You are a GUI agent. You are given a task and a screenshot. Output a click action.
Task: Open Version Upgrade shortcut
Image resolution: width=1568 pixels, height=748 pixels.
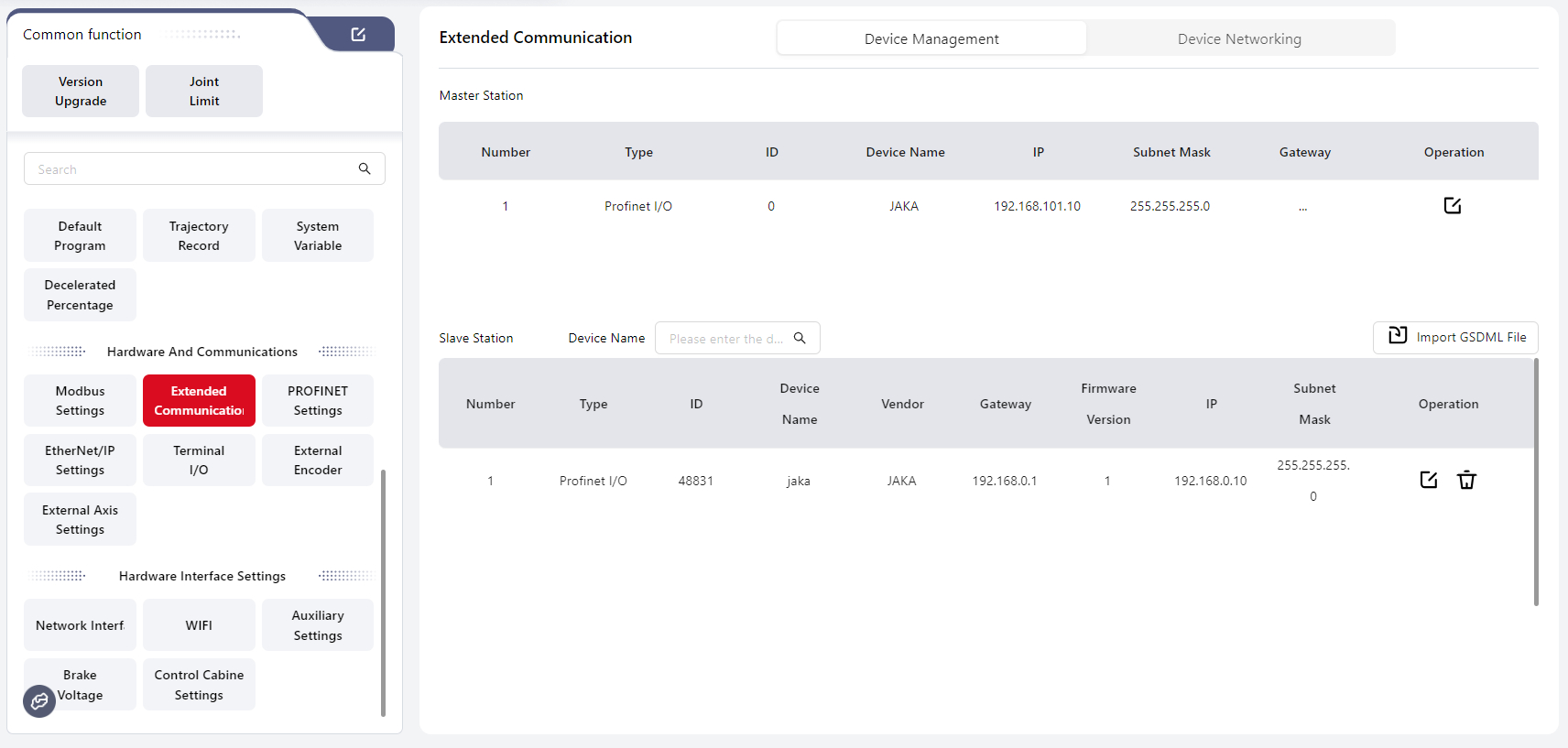click(x=81, y=92)
